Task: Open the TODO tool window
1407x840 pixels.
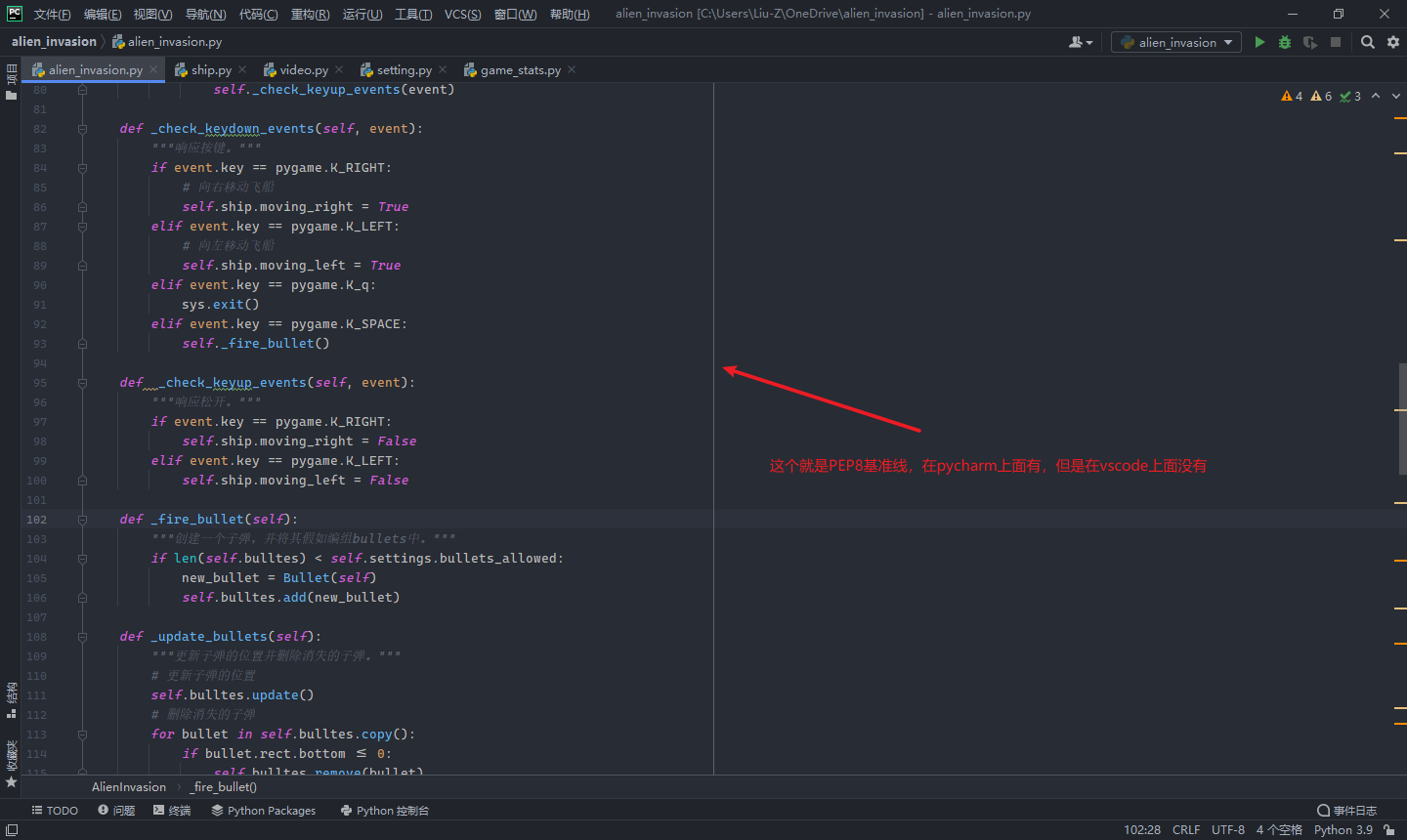Action: tap(55, 811)
